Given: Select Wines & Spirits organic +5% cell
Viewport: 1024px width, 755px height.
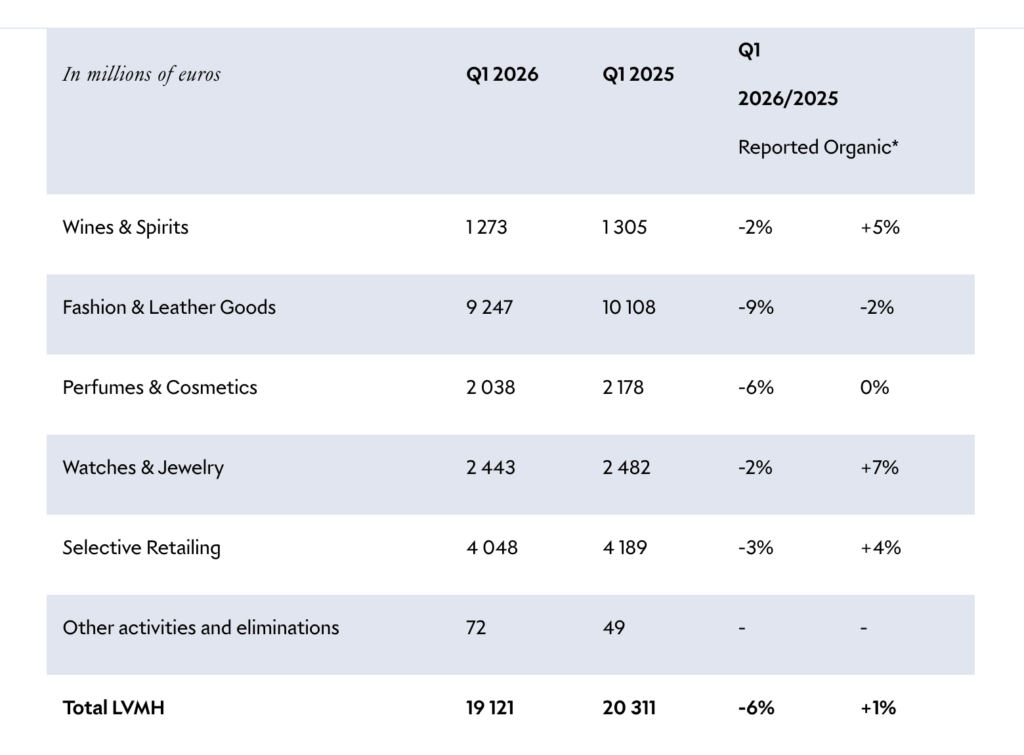Looking at the screenshot, I should coord(880,227).
